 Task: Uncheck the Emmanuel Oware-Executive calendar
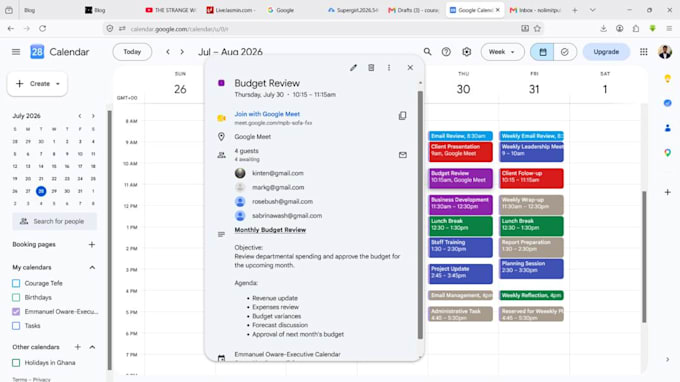point(16,311)
